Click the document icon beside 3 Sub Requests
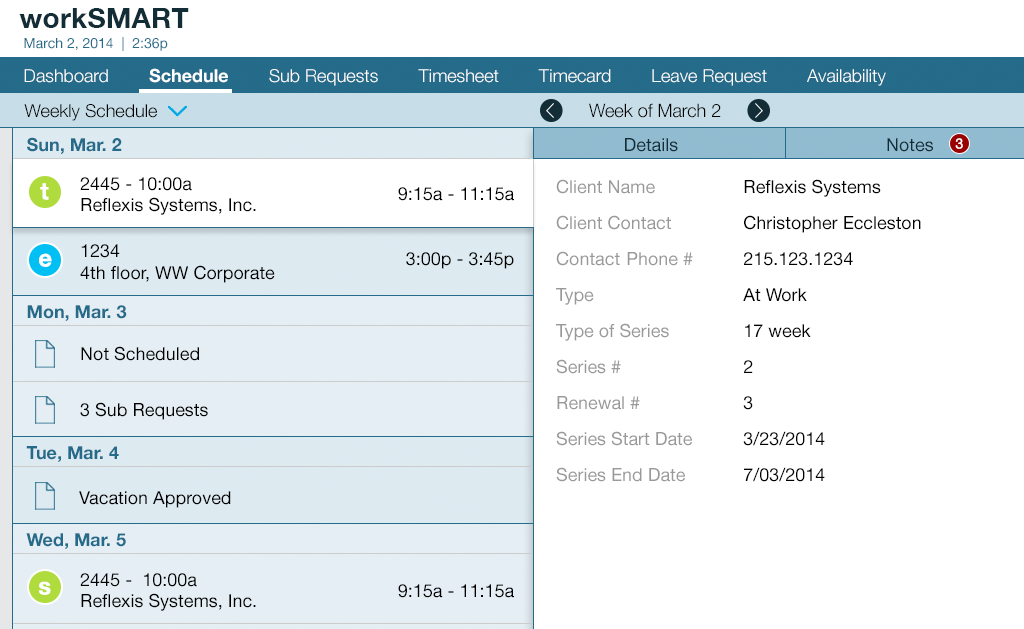This screenshot has width=1024, height=629. point(45,410)
